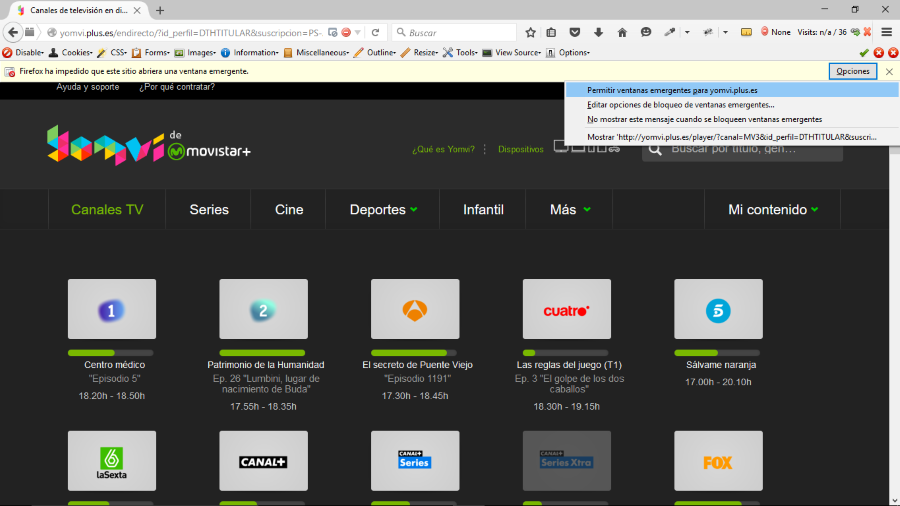Viewport: 900px width, 506px height.
Task: Click the magnifier in the Yomvi search box
Action: click(x=655, y=150)
